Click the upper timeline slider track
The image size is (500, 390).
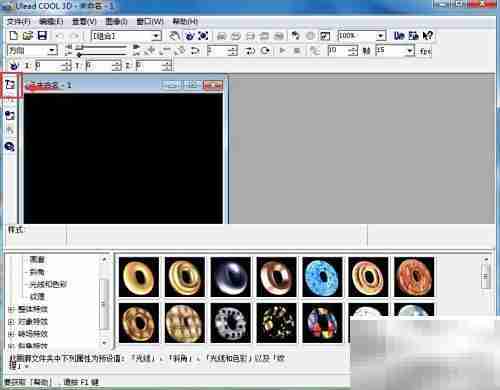tap(100, 47)
